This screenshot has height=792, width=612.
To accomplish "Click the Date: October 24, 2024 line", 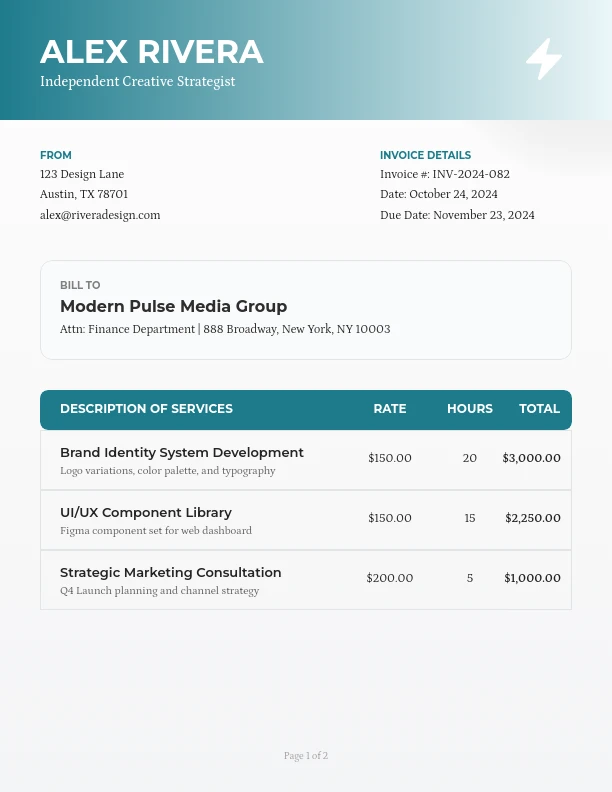I will point(439,194).
